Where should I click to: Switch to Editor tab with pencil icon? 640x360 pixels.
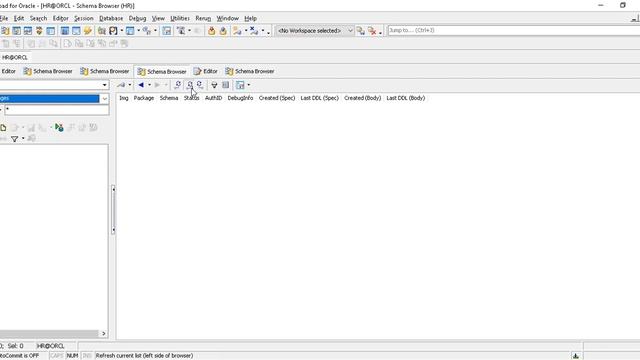[x=206, y=71]
